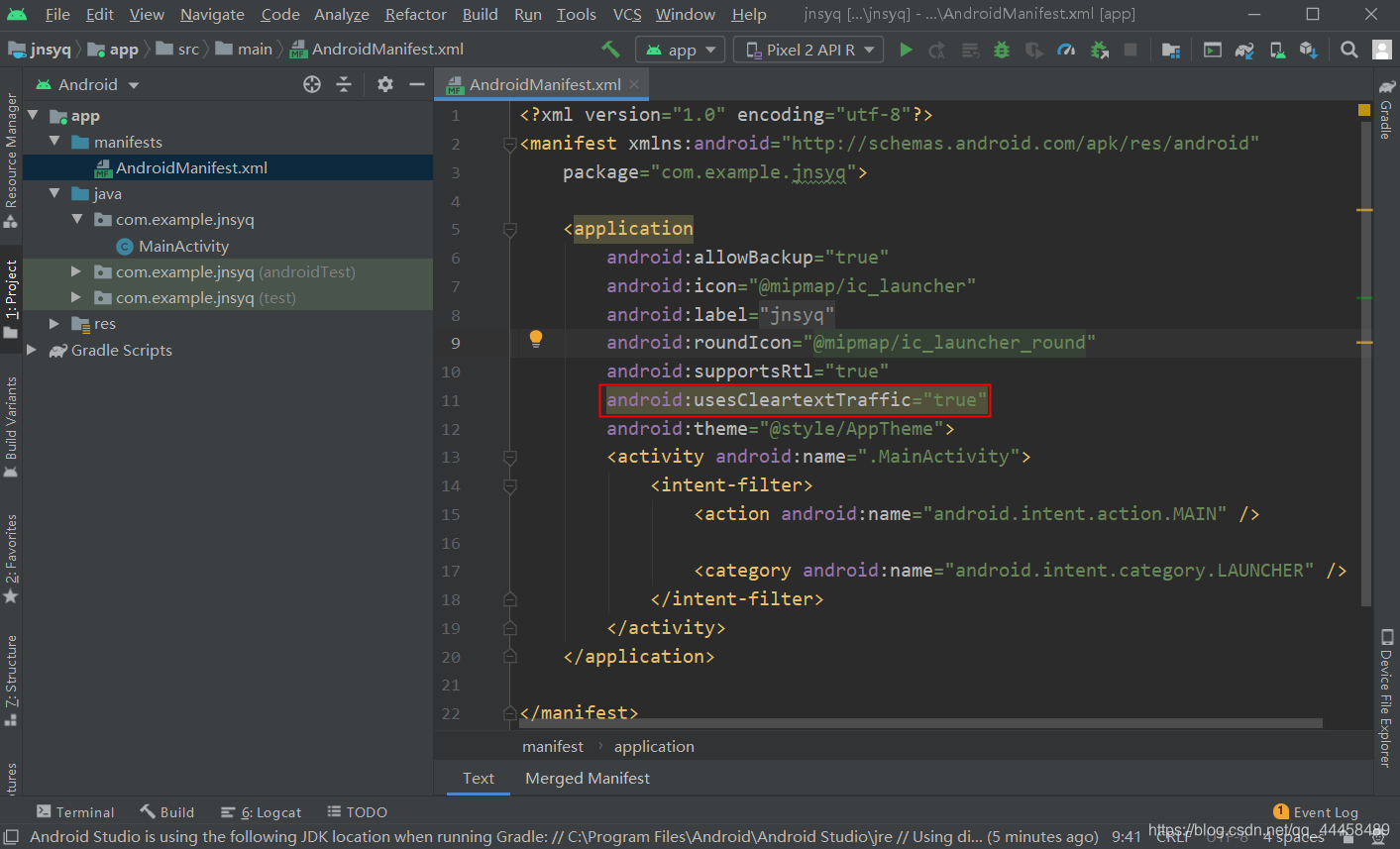Image resolution: width=1400 pixels, height=849 pixels.
Task: Collapse the java folder node
Action: click(54, 193)
